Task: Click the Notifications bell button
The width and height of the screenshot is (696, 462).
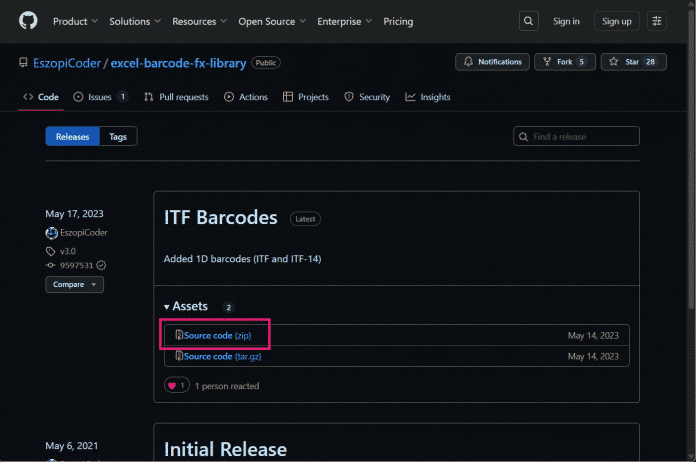Action: pos(492,62)
